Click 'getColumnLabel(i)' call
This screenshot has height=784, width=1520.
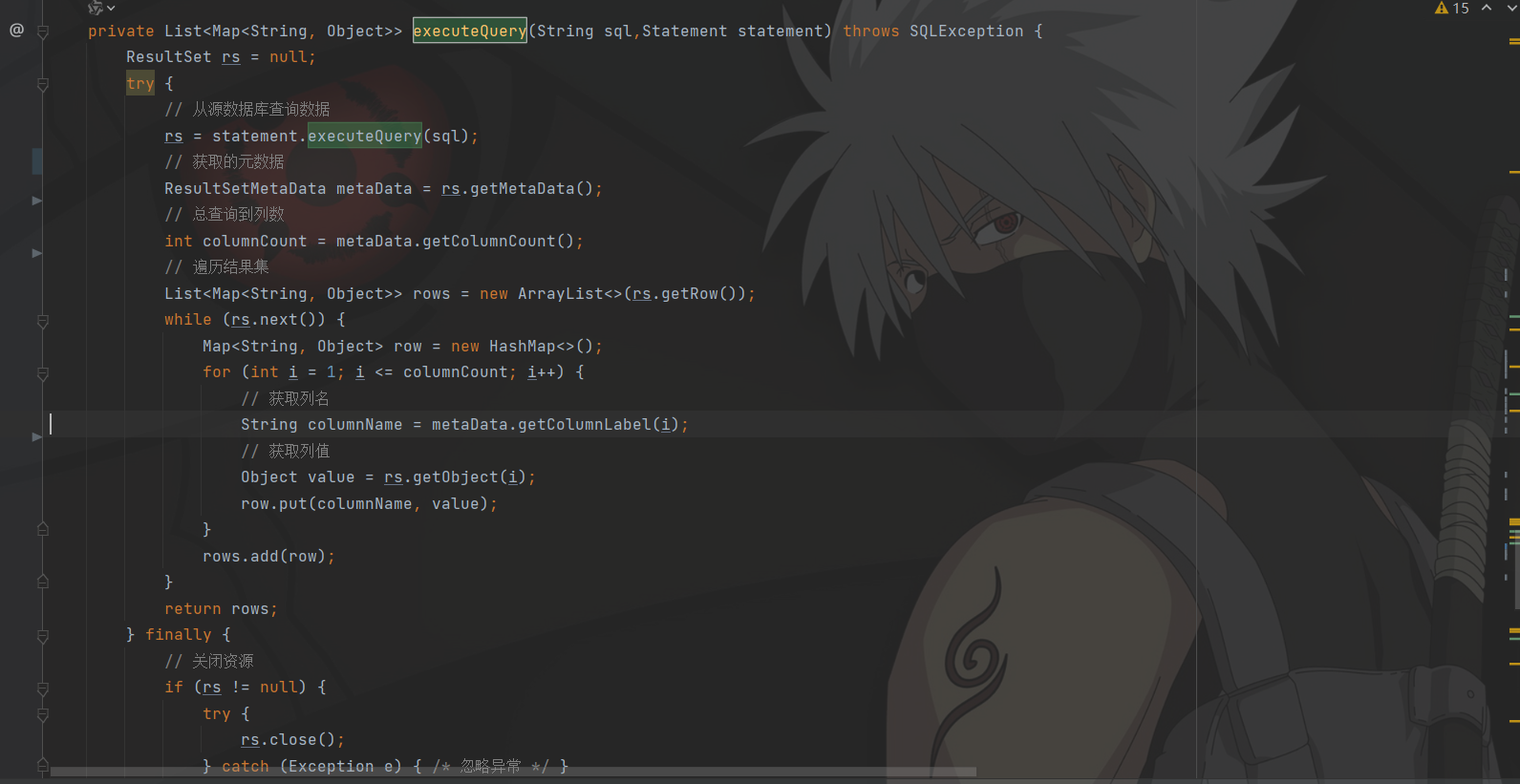coord(598,424)
